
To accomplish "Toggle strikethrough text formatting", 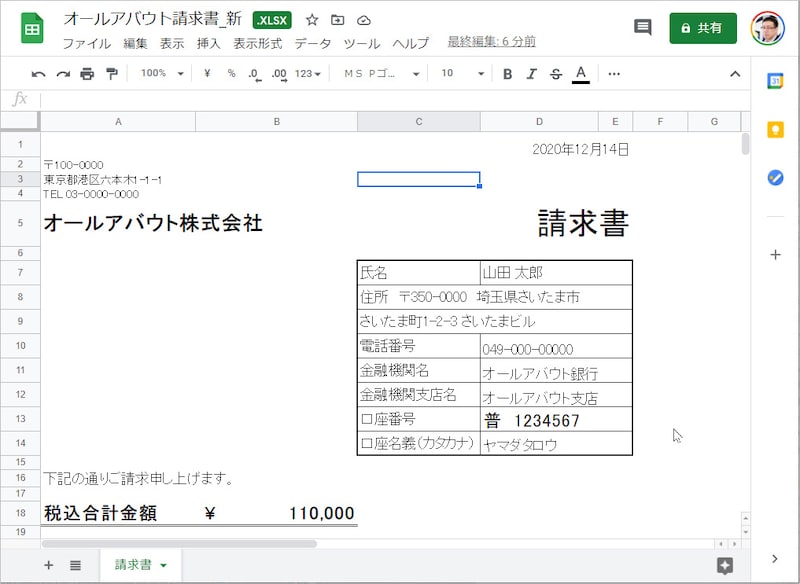I will pos(556,74).
